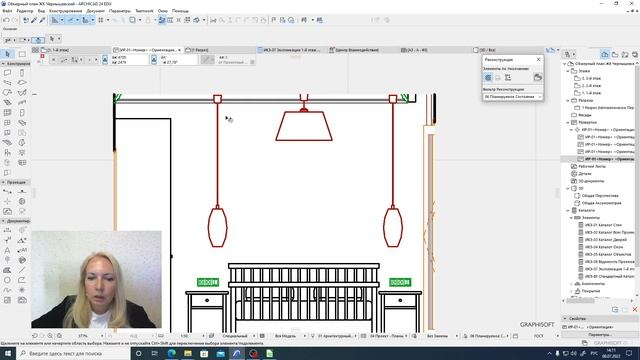Switch to the 3D / Все tab

tap(508, 50)
